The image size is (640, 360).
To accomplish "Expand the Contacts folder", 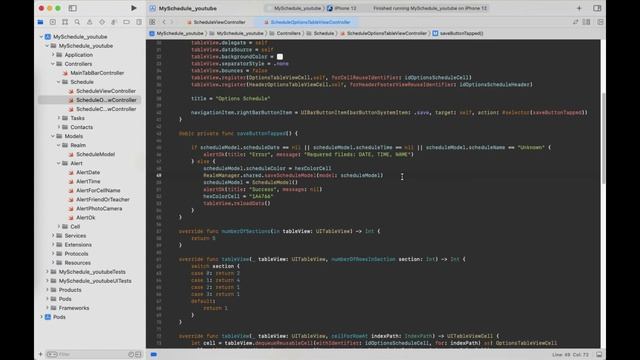I will point(59,127).
